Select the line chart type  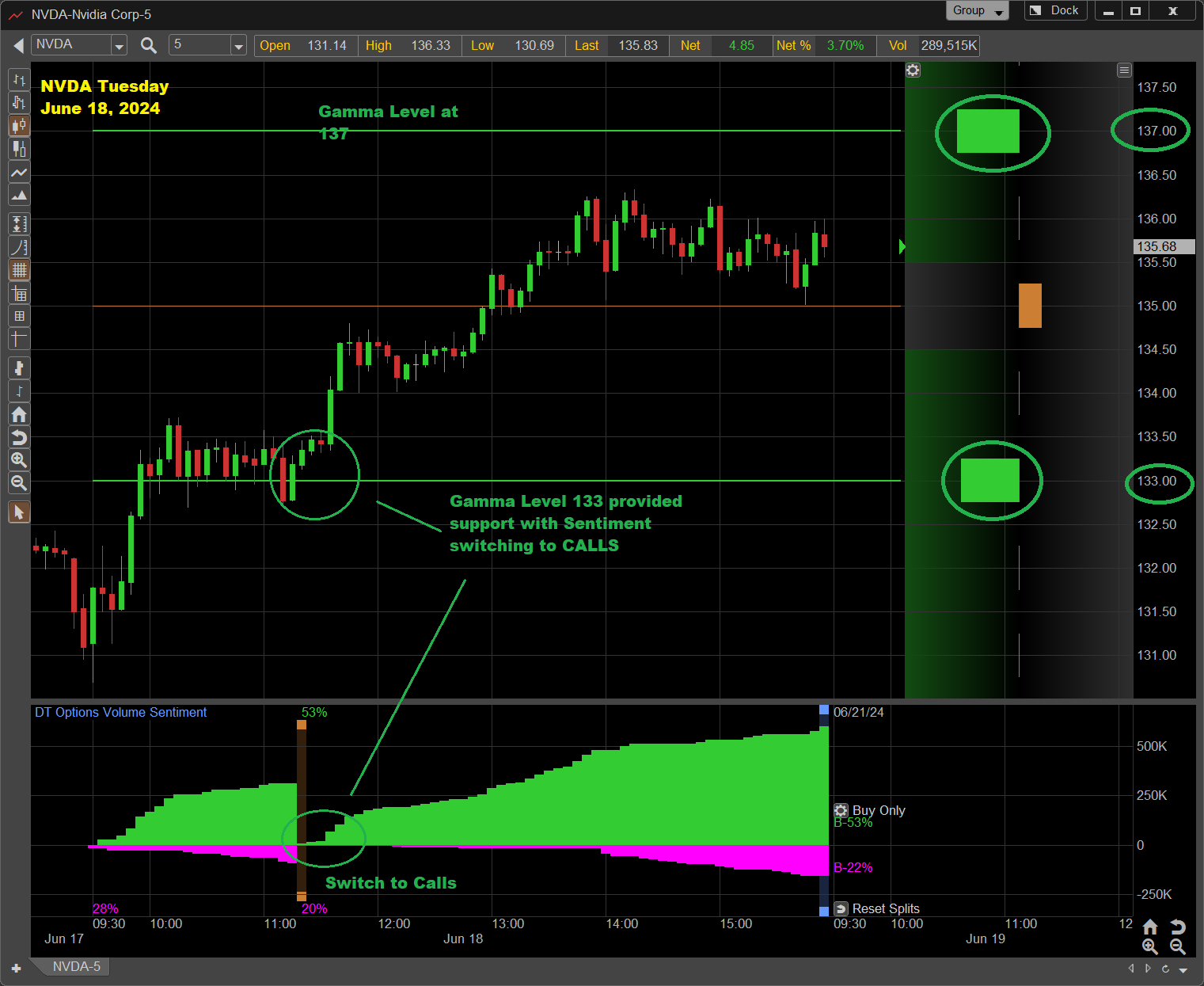19,172
